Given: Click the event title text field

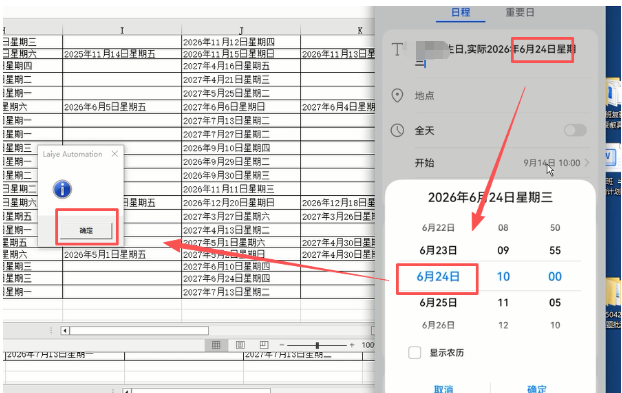Looking at the screenshot, I should point(496,55).
